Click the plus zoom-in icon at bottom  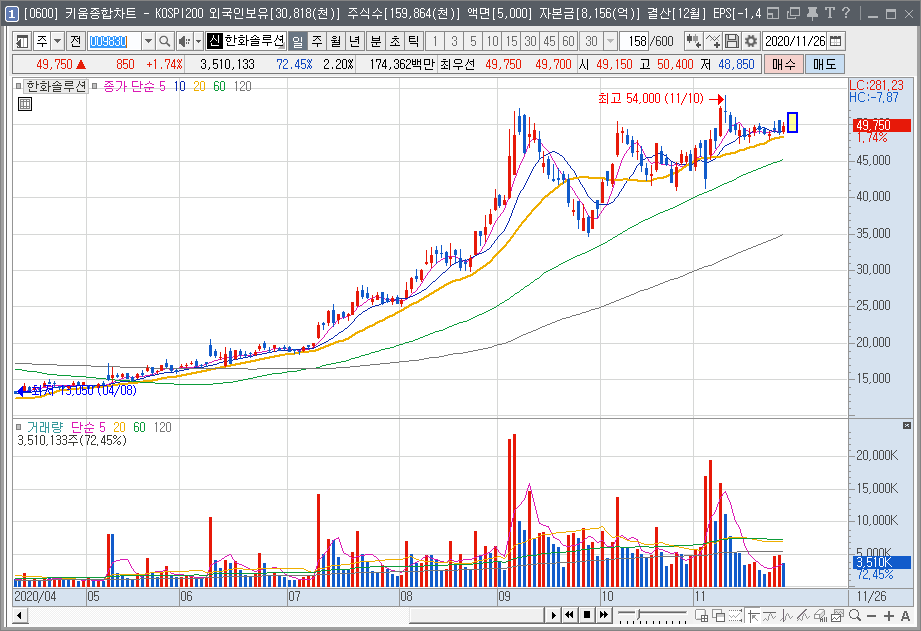pyautogui.click(x=889, y=615)
